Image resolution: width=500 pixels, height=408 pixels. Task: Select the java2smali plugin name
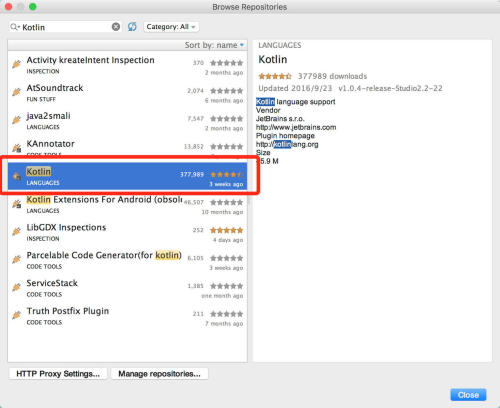pyautogui.click(x=49, y=116)
